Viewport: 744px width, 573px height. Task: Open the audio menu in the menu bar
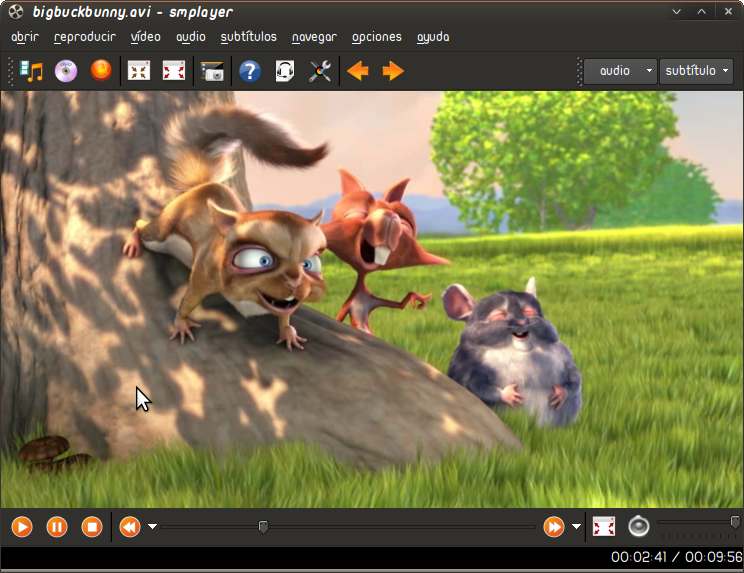[x=191, y=37]
